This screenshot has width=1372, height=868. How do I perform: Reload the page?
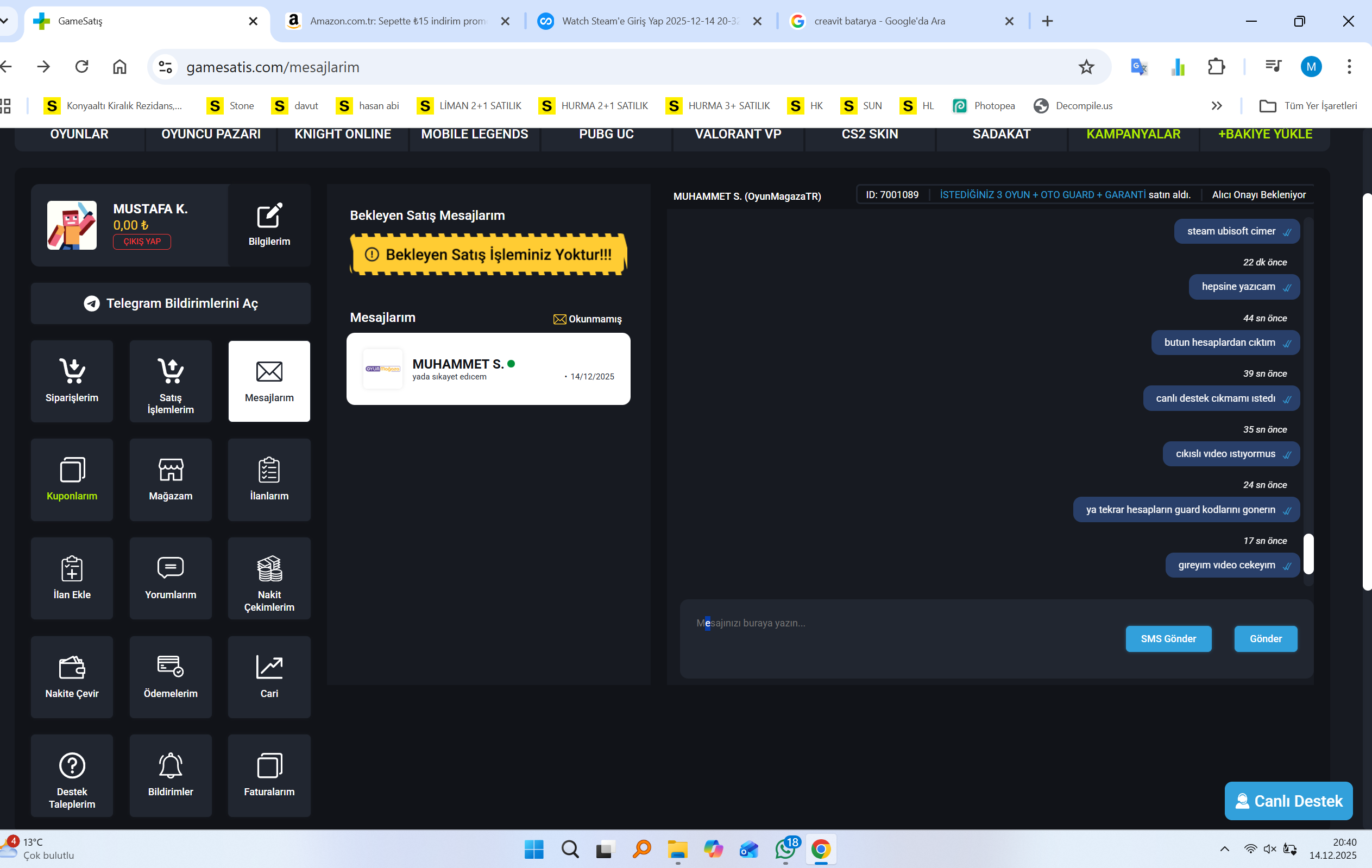pyautogui.click(x=82, y=67)
